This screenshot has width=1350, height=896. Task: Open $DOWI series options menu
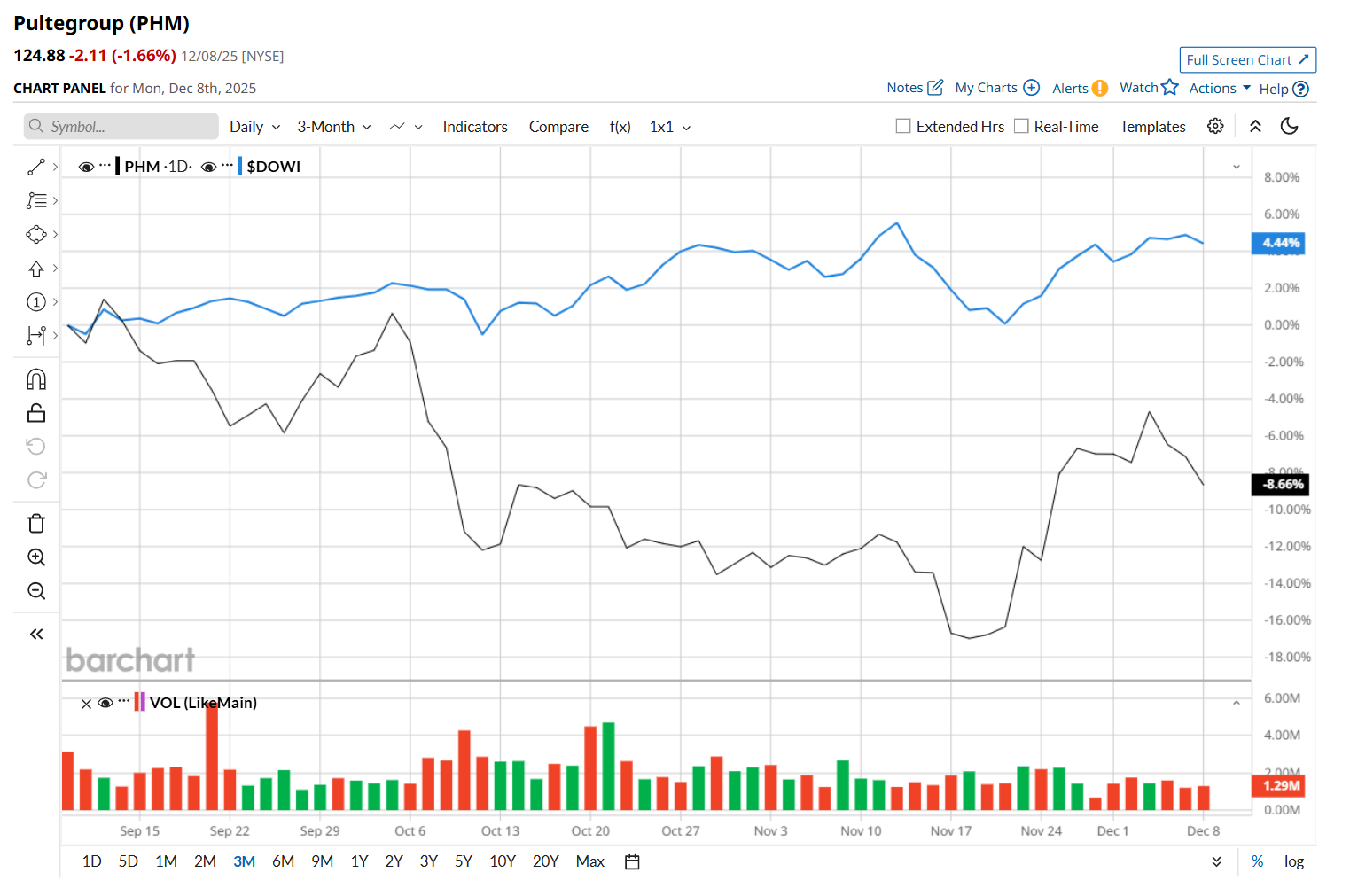point(228,166)
